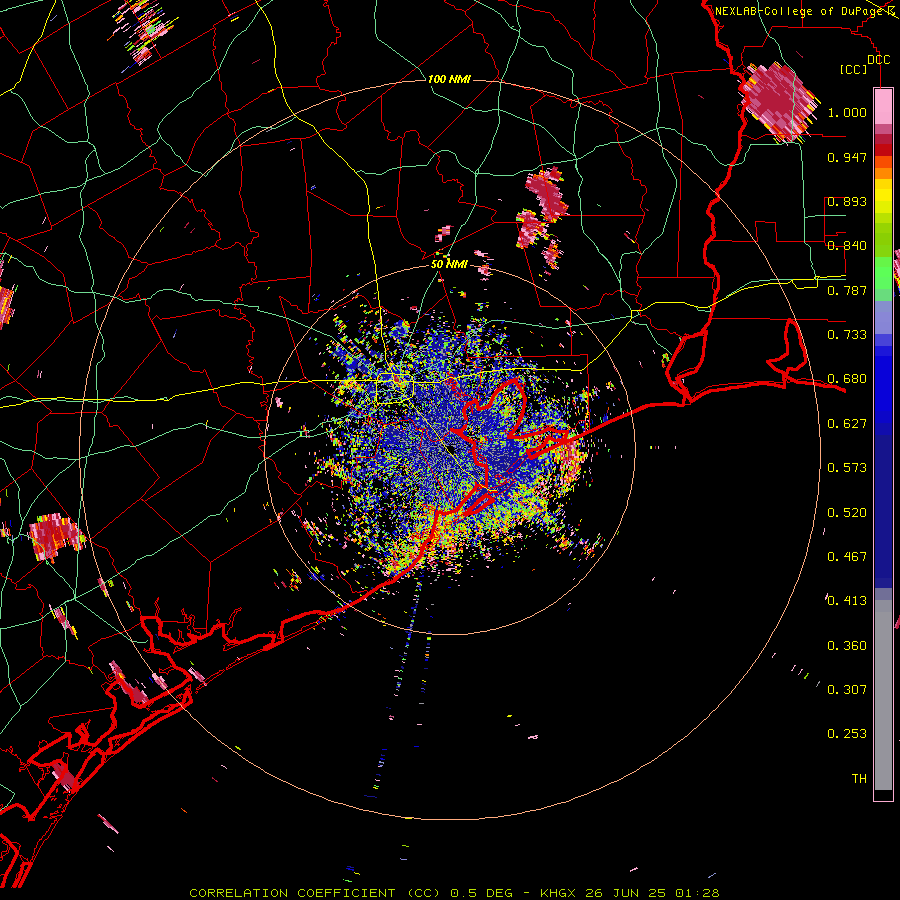
Task: Click the KHGX radar site identifier
Action: (557, 893)
